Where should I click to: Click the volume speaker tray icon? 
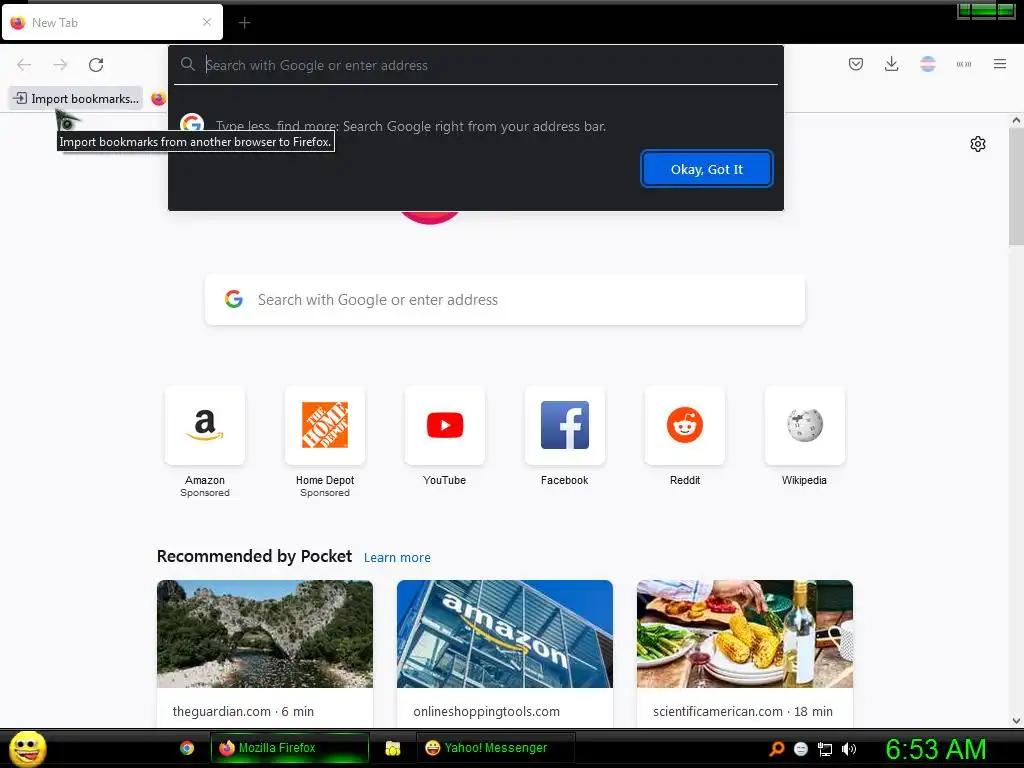click(848, 749)
